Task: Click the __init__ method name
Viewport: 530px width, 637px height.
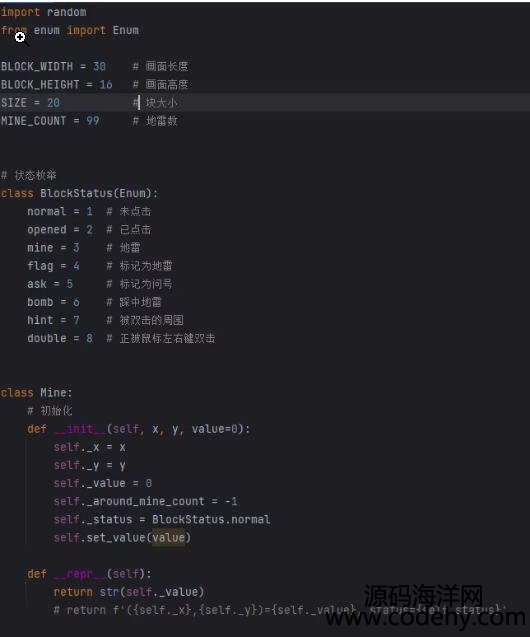Action: click(80, 429)
